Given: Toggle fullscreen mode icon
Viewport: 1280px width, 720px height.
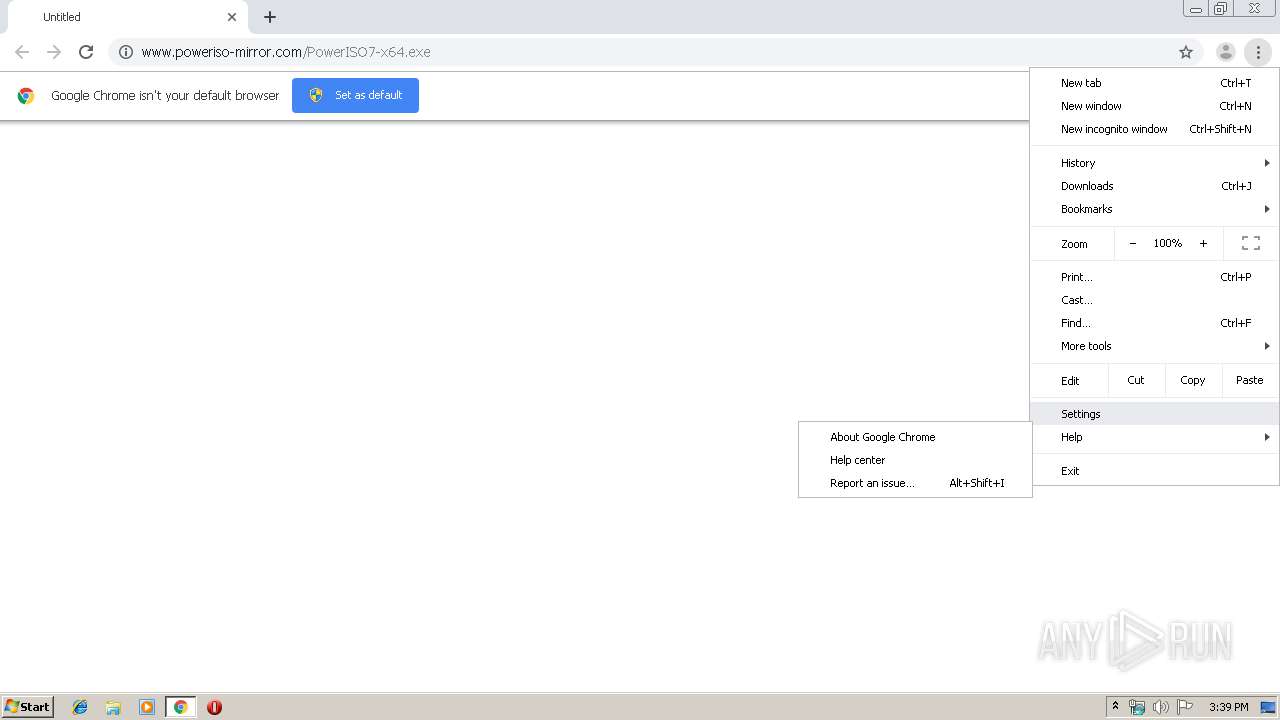Looking at the screenshot, I should tap(1251, 243).
